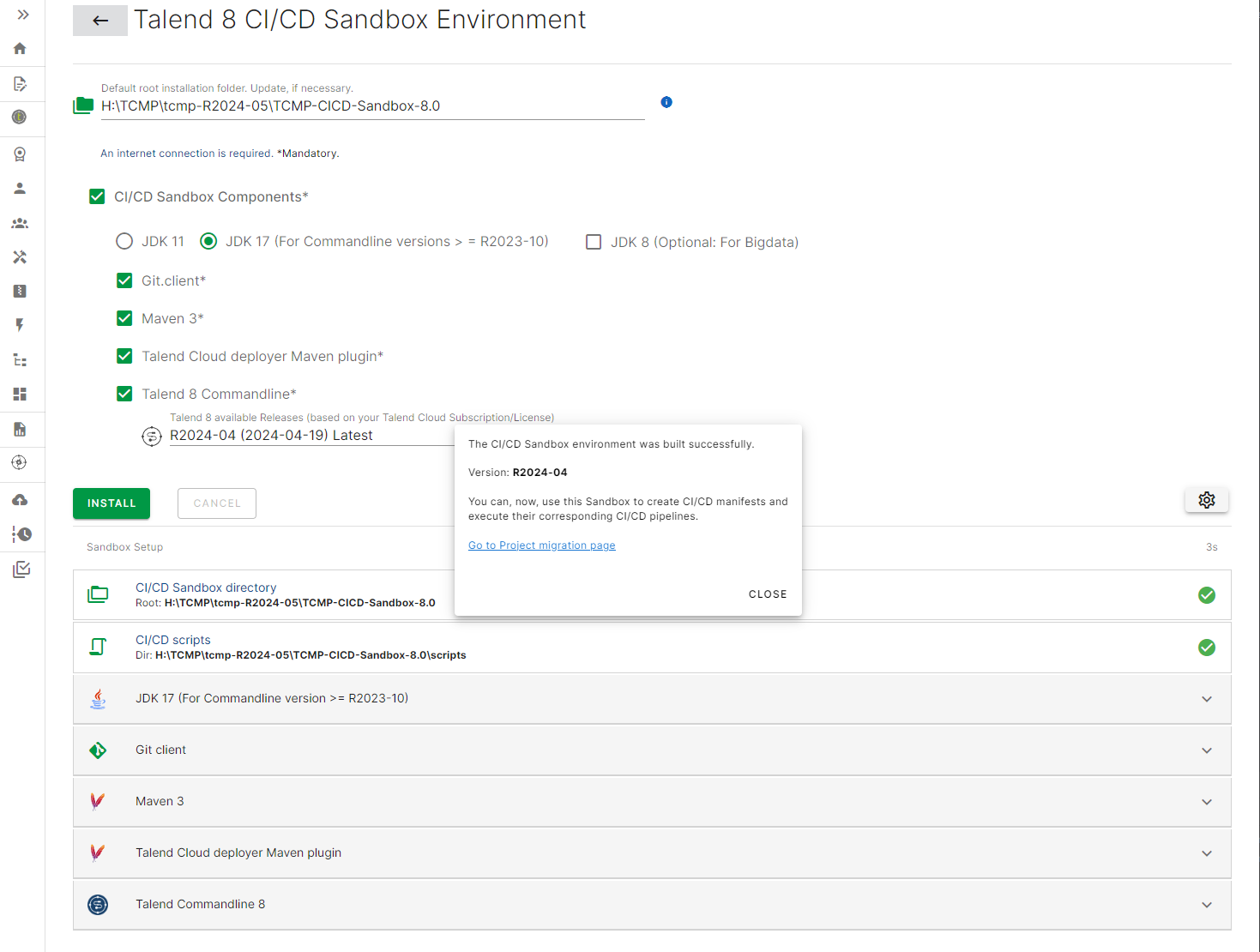Click the 'CI/CD scripts' row title
Image resolution: width=1260 pixels, height=952 pixels.
point(173,640)
